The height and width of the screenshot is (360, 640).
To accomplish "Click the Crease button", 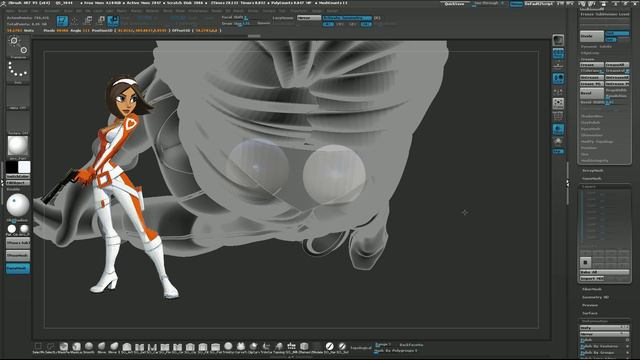I will pyautogui.click(x=592, y=65).
